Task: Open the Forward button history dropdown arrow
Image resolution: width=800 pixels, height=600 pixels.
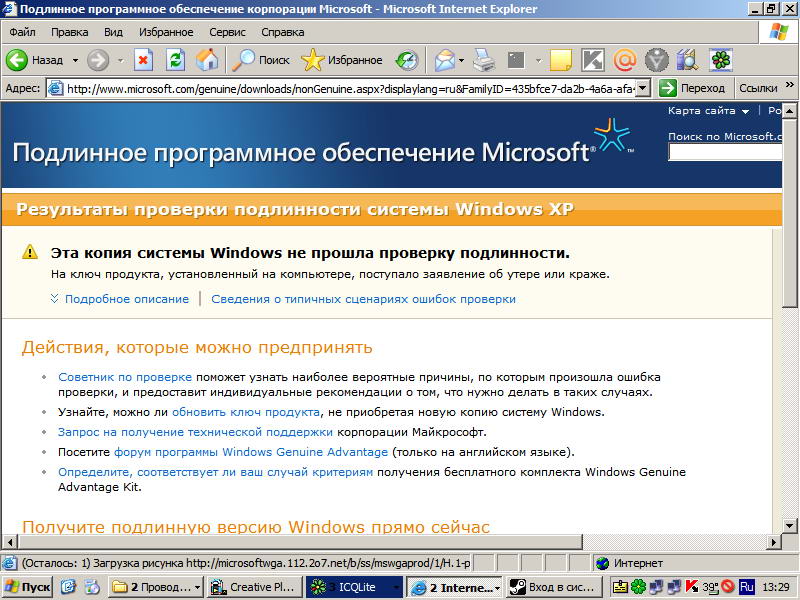Action: coord(120,60)
